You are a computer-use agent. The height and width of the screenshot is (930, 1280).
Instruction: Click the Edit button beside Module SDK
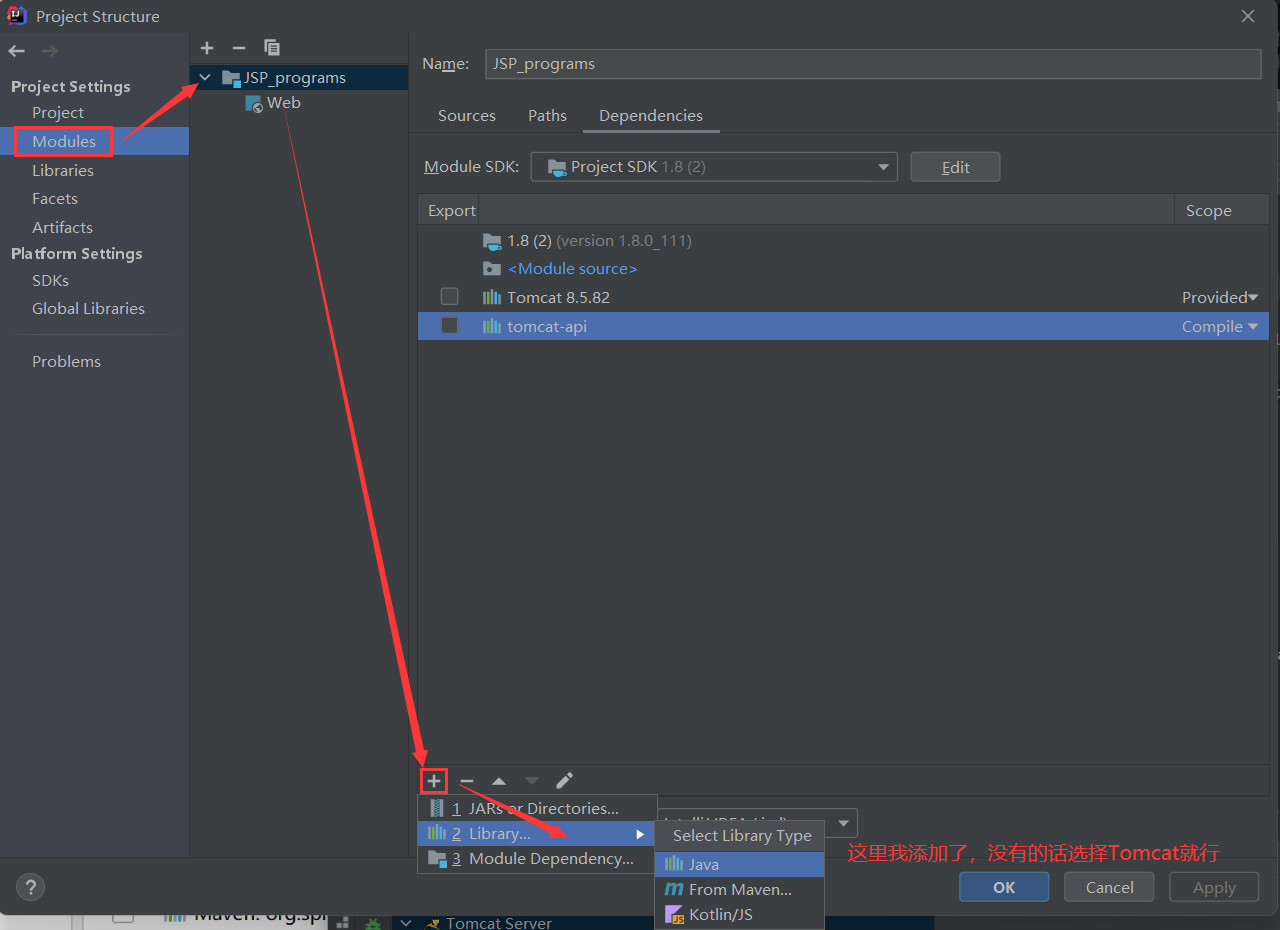click(x=955, y=167)
